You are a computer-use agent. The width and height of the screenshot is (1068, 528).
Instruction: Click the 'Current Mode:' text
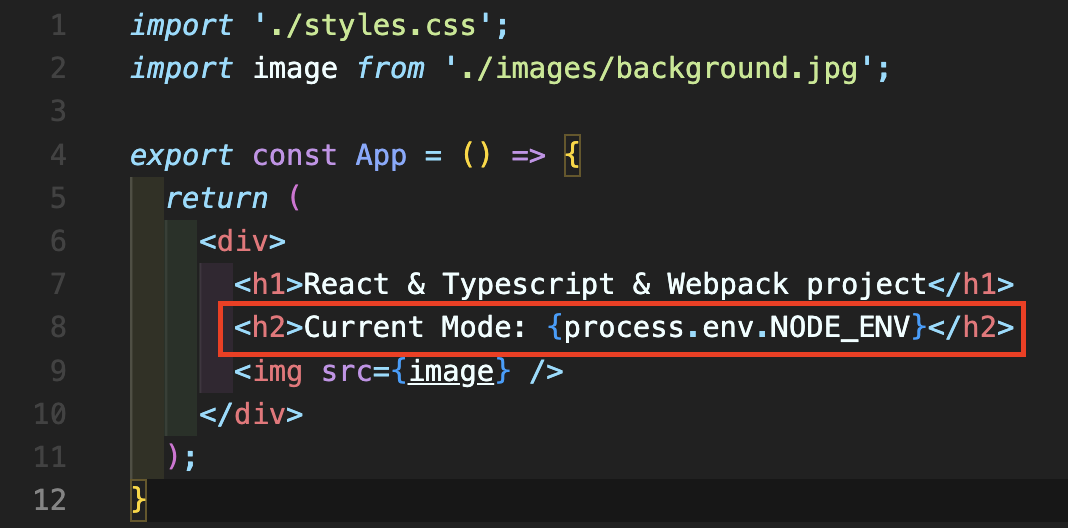[x=415, y=328]
